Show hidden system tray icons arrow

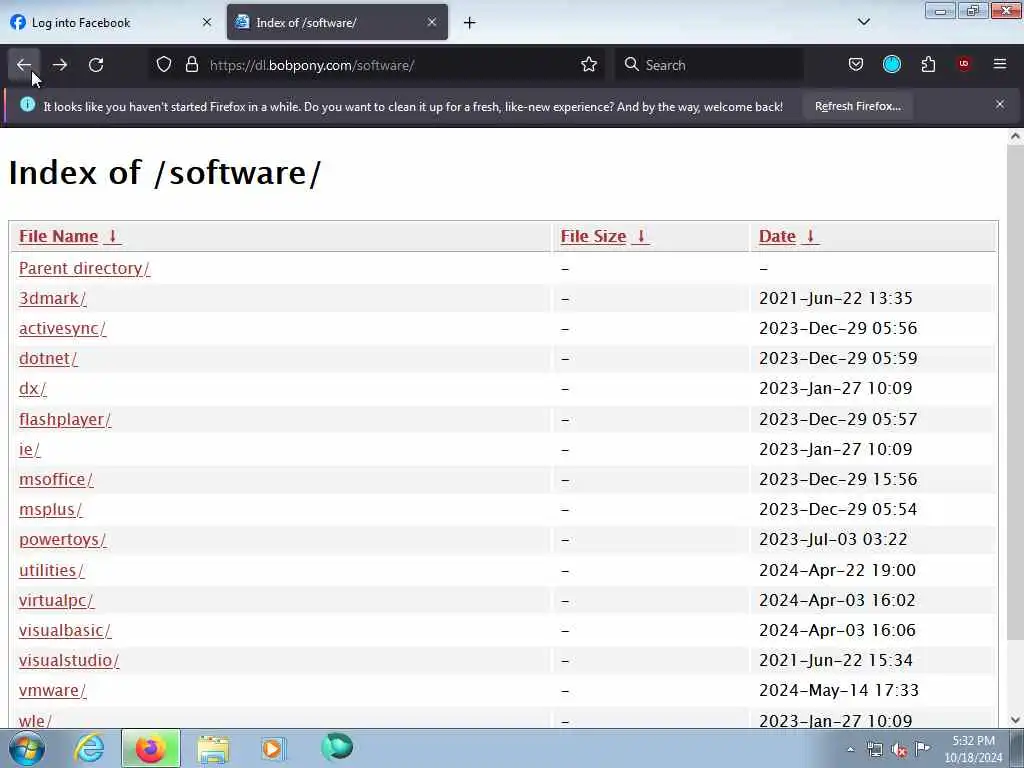click(x=850, y=749)
